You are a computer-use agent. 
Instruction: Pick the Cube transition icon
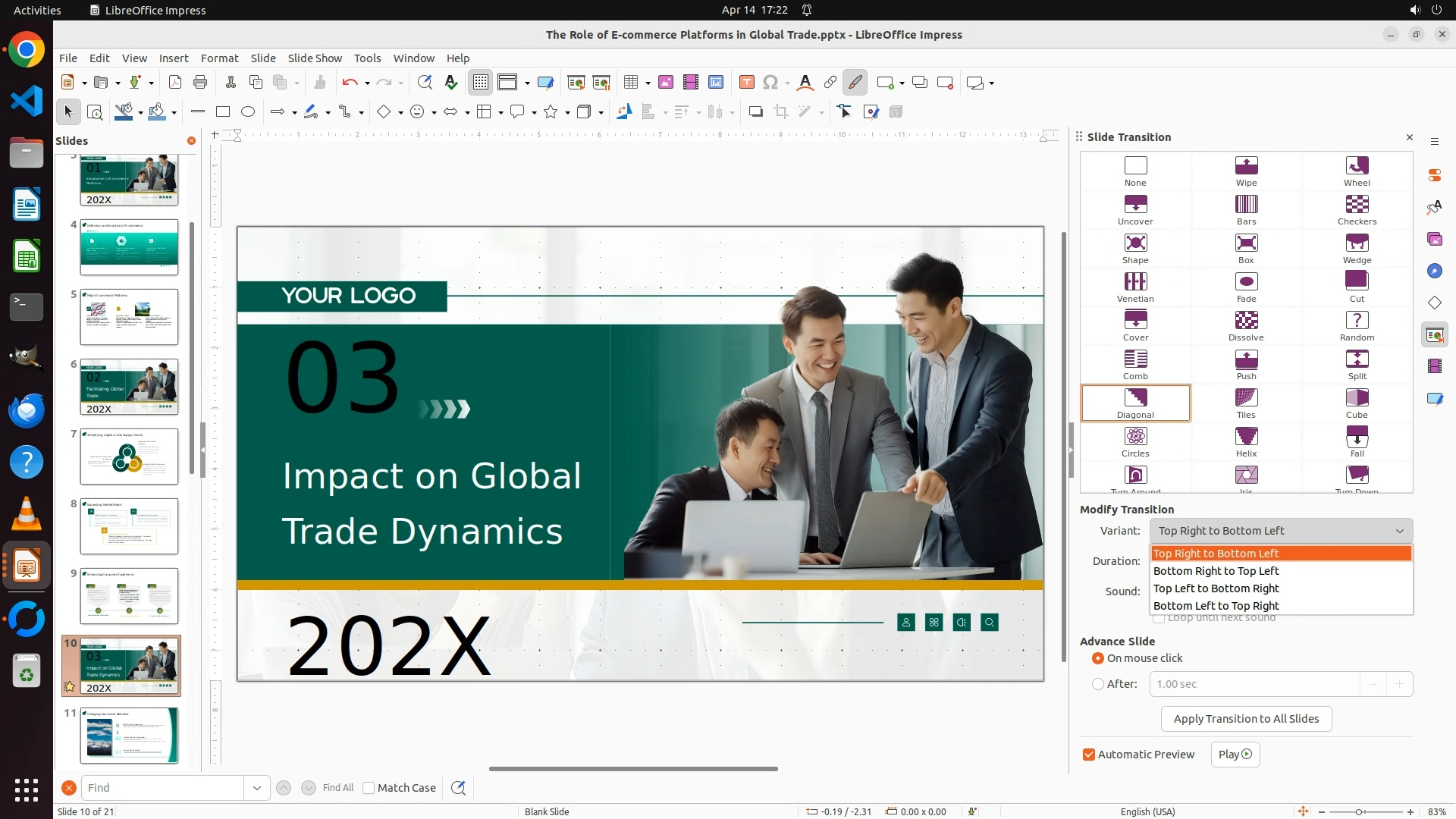tap(1357, 398)
